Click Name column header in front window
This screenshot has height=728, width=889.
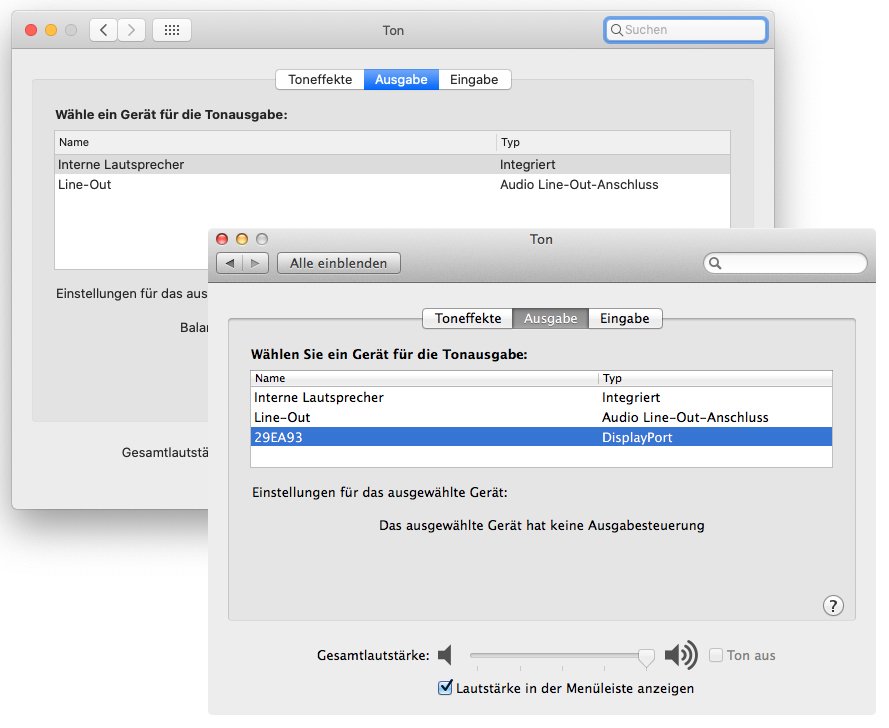(x=424, y=378)
